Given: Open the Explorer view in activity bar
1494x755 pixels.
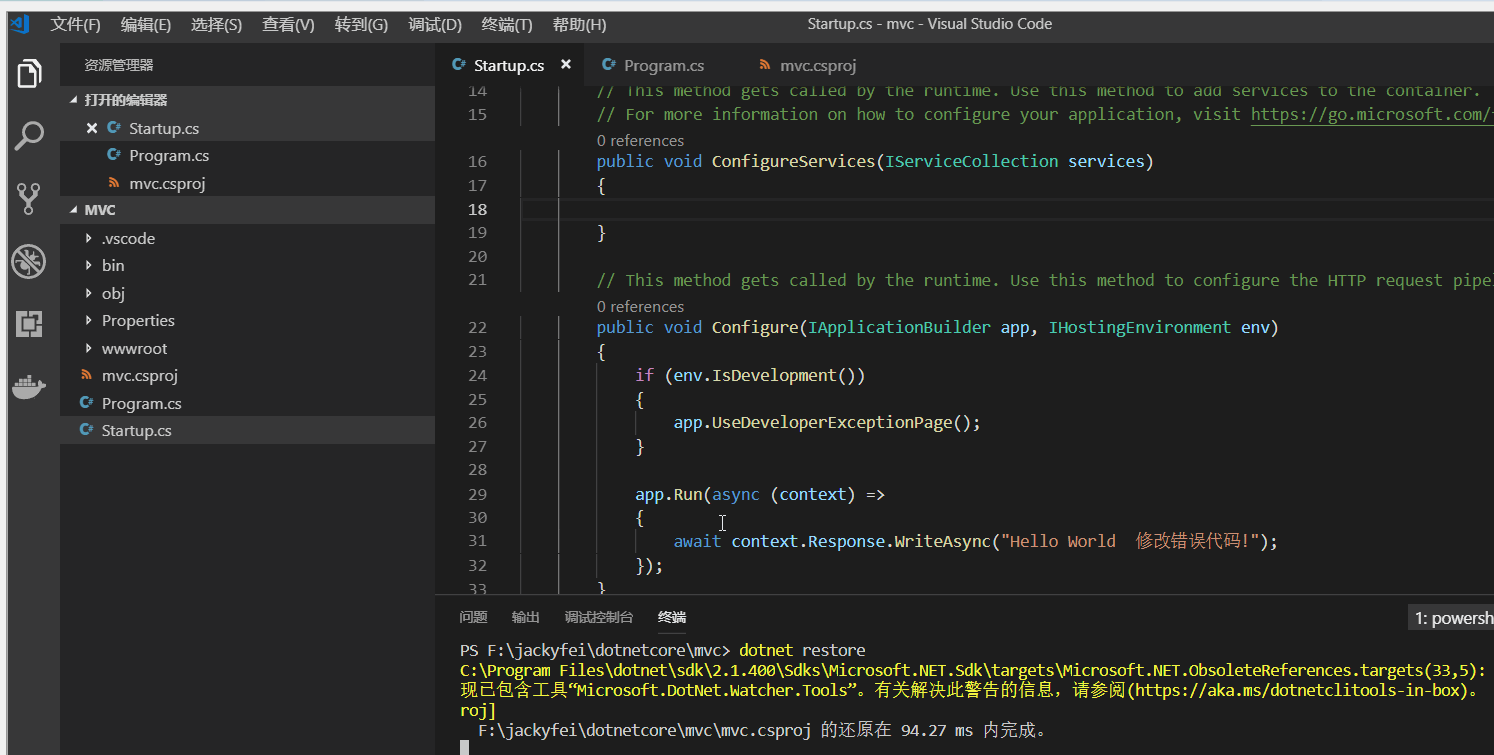Looking at the screenshot, I should point(29,73).
